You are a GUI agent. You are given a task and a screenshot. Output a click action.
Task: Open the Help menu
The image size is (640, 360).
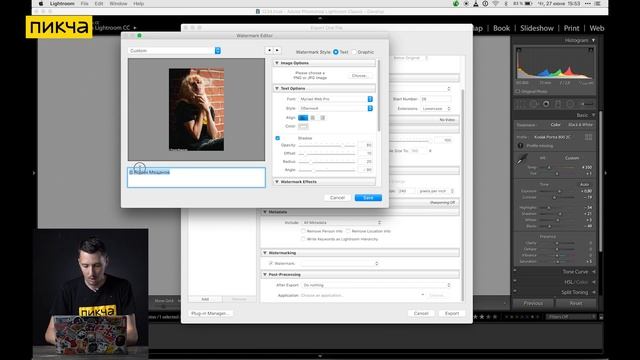(x=139, y=4)
